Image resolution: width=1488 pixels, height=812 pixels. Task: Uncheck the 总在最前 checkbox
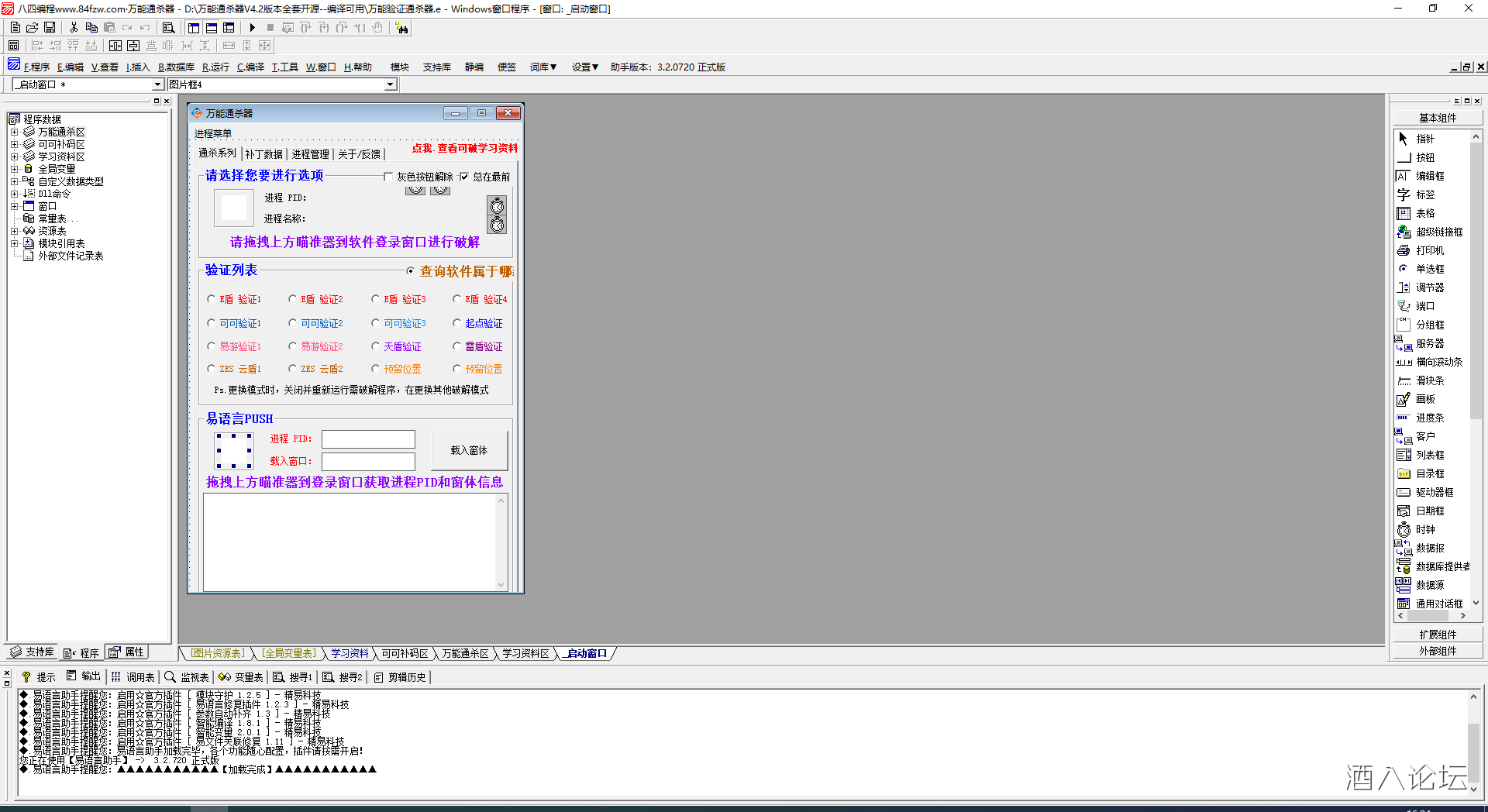[464, 177]
